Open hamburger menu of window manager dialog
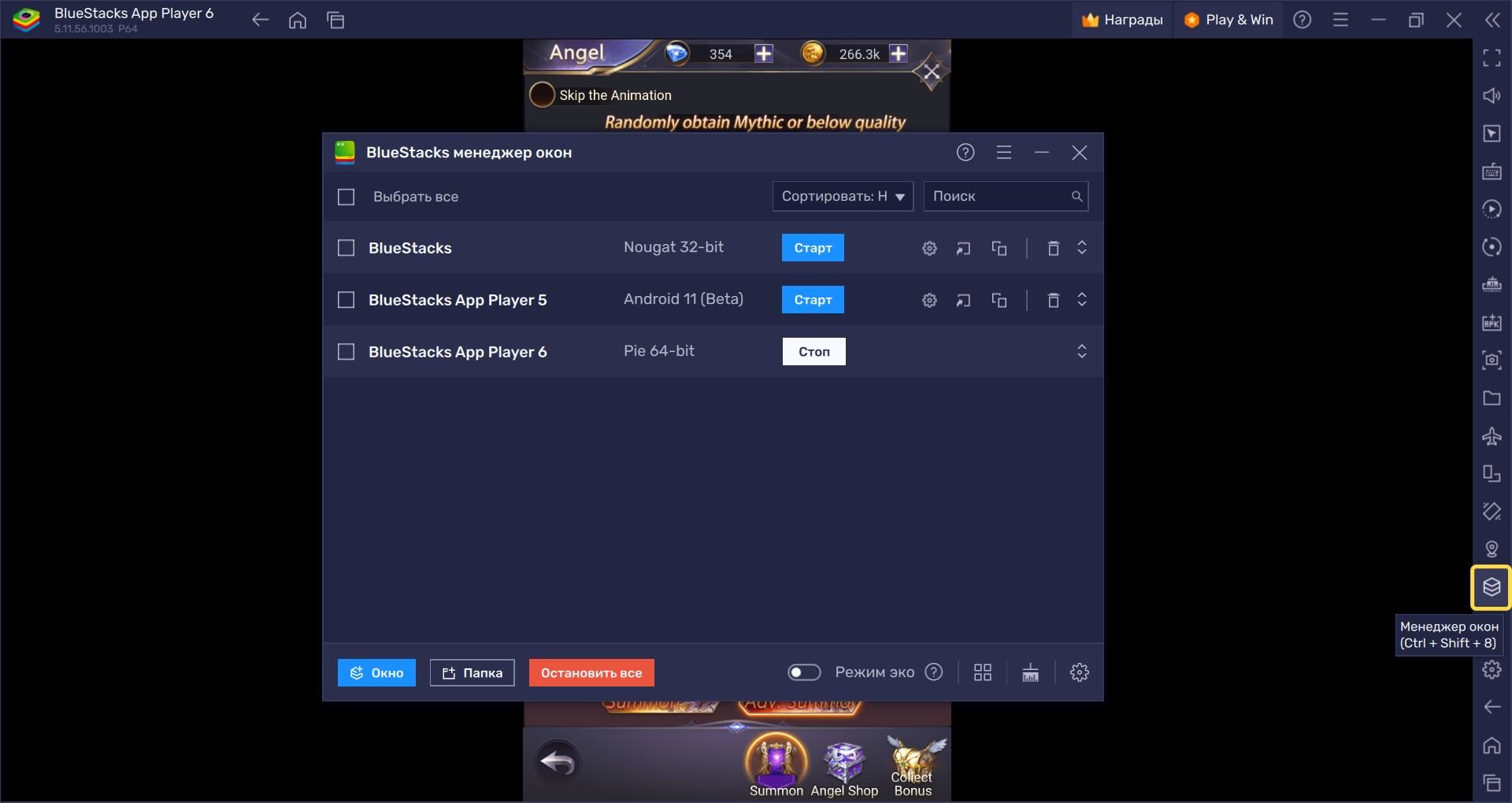The height and width of the screenshot is (803, 1512). pos(1004,153)
